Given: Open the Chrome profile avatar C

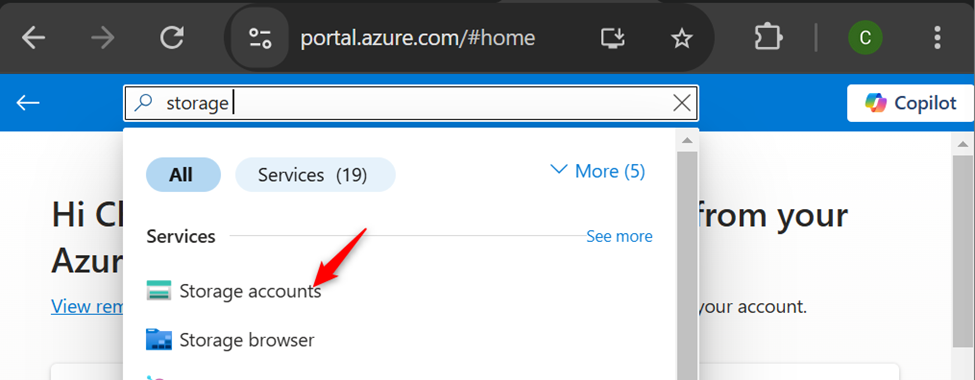Looking at the screenshot, I should click(x=865, y=38).
